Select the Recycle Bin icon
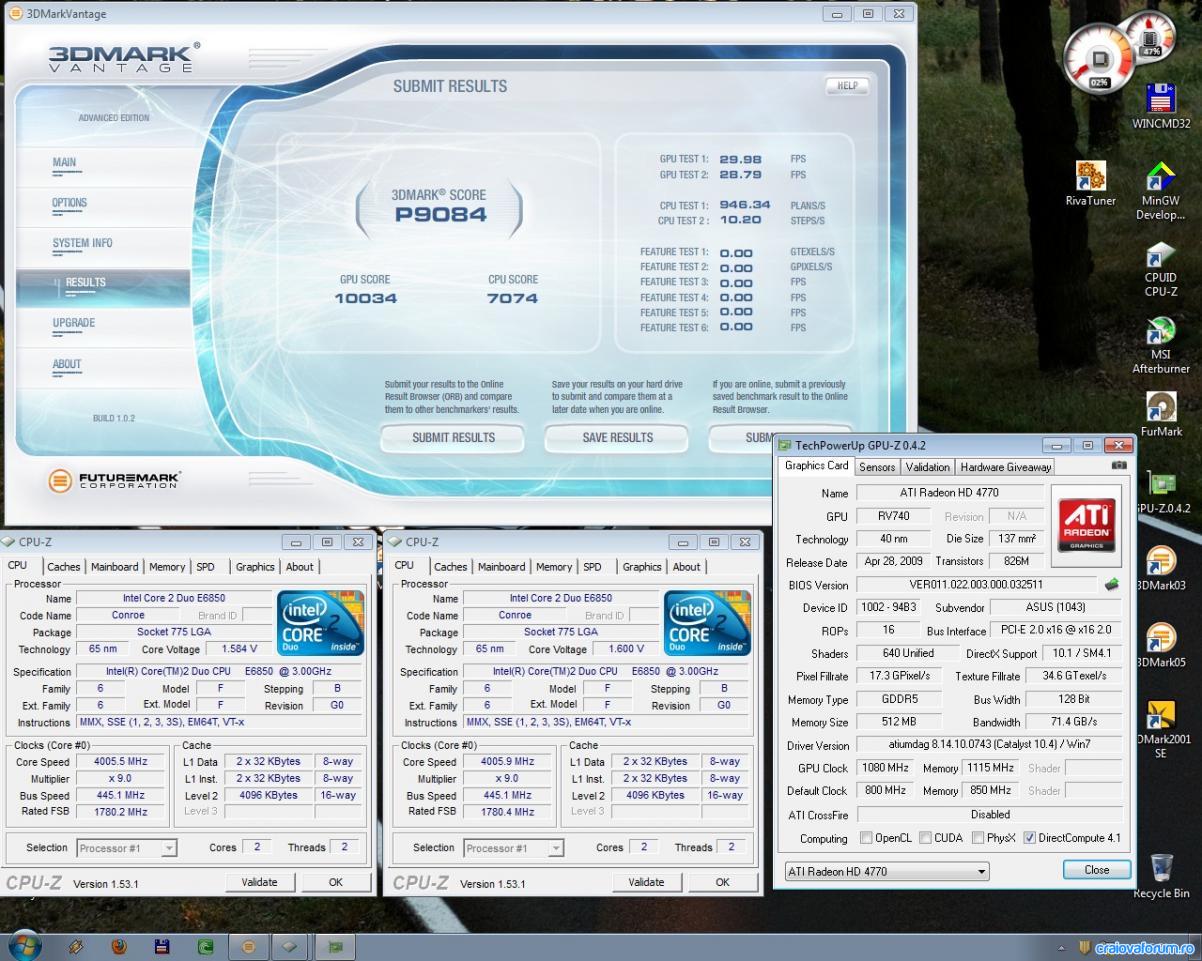The width and height of the screenshot is (1202, 961). point(1161,876)
